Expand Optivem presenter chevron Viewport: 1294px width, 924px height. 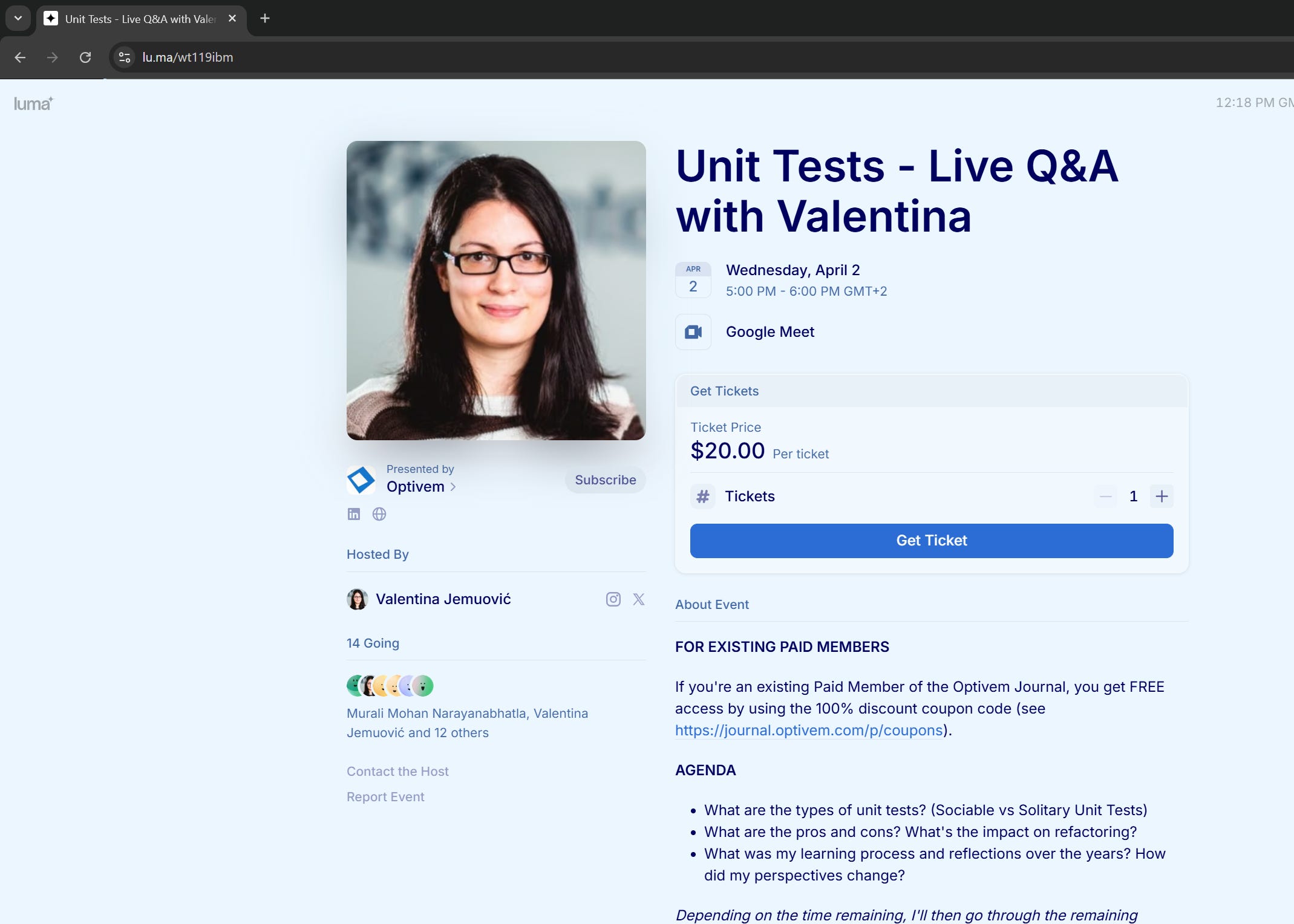[453, 487]
